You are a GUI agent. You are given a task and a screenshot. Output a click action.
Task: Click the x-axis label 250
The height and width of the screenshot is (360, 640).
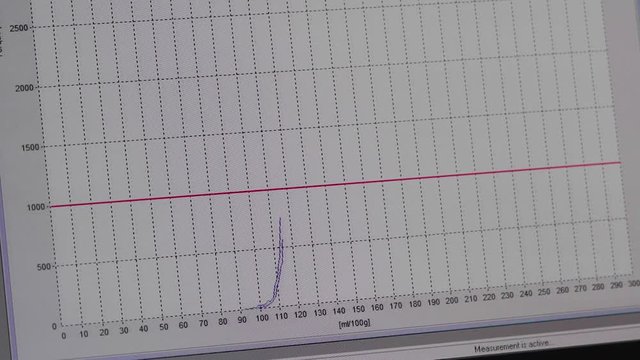[544, 292]
